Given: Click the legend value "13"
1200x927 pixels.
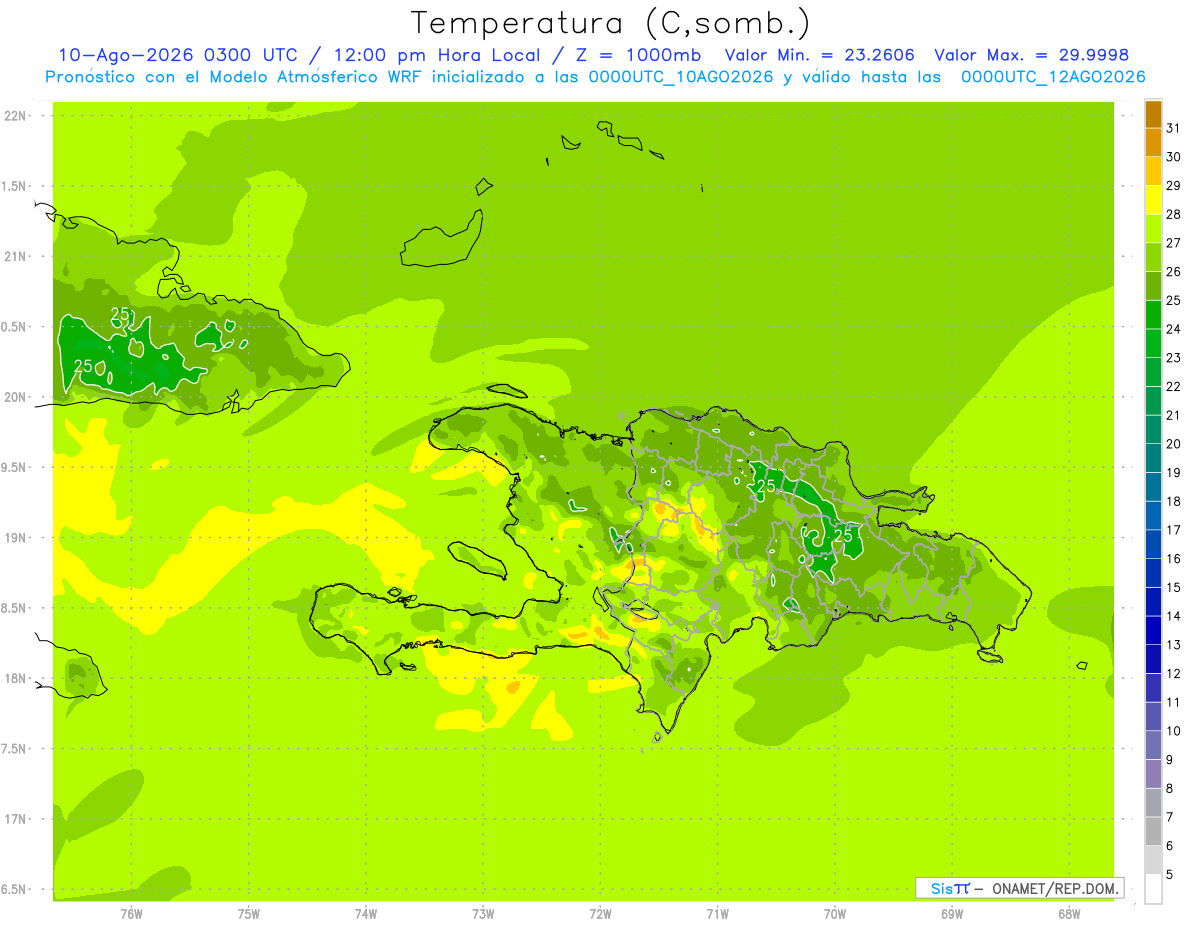Looking at the screenshot, I should 1173,645.
